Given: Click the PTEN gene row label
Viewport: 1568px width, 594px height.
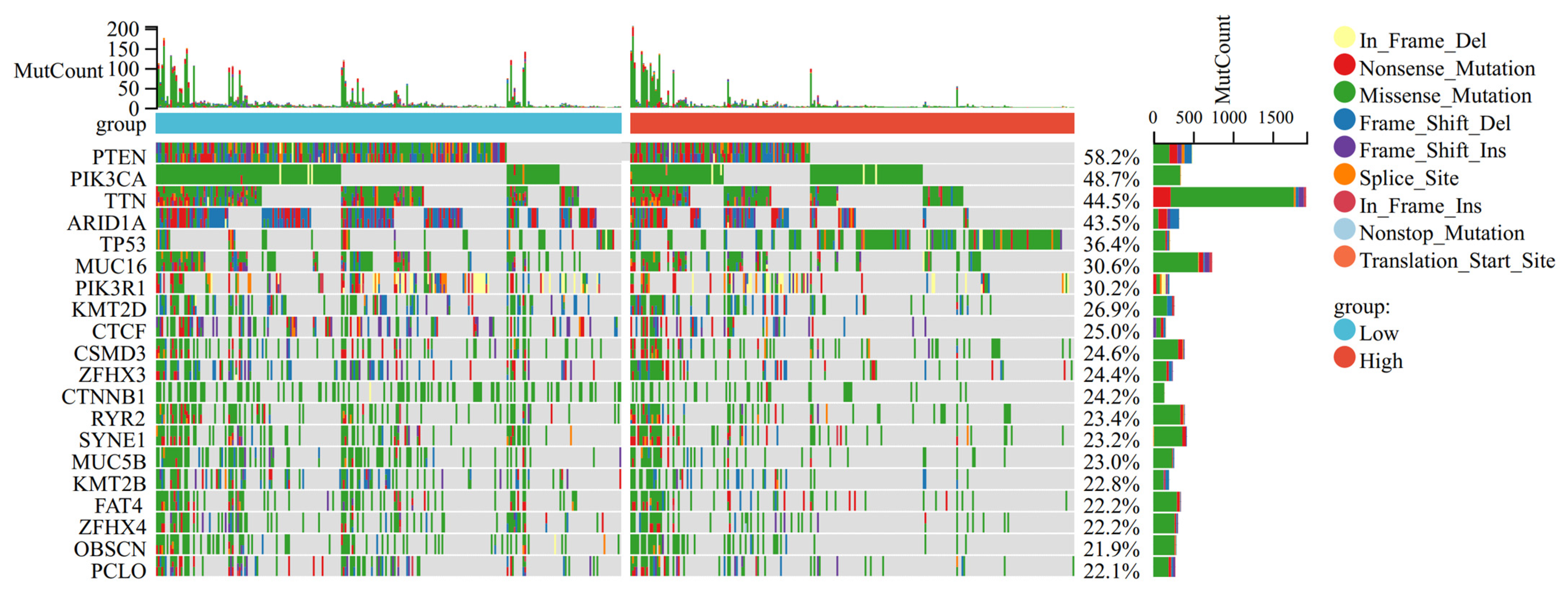Looking at the screenshot, I should click(x=119, y=157).
